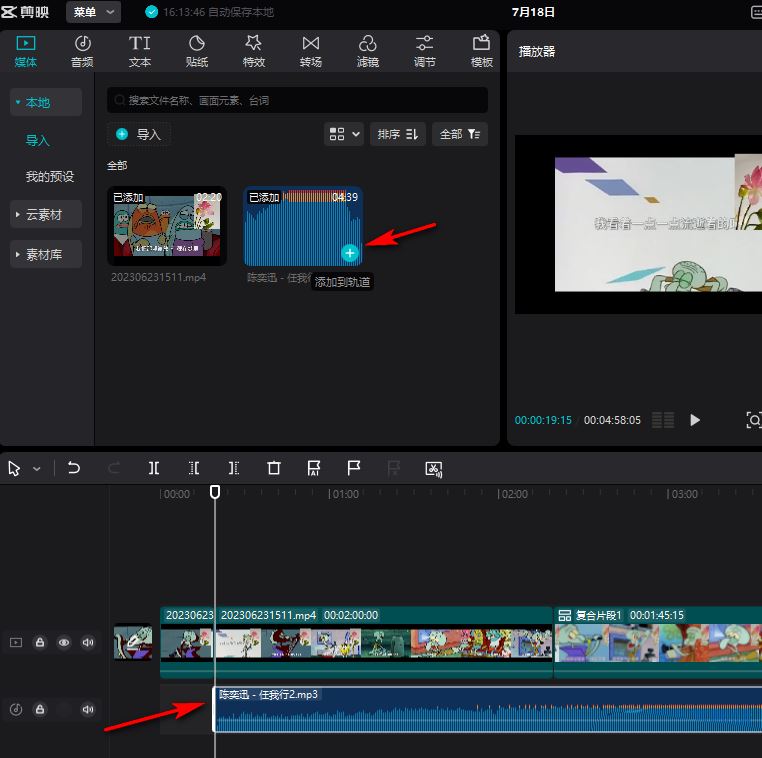This screenshot has height=758, width=762.
Task: Switch to the 滤镜 filters tab
Action: pos(368,50)
